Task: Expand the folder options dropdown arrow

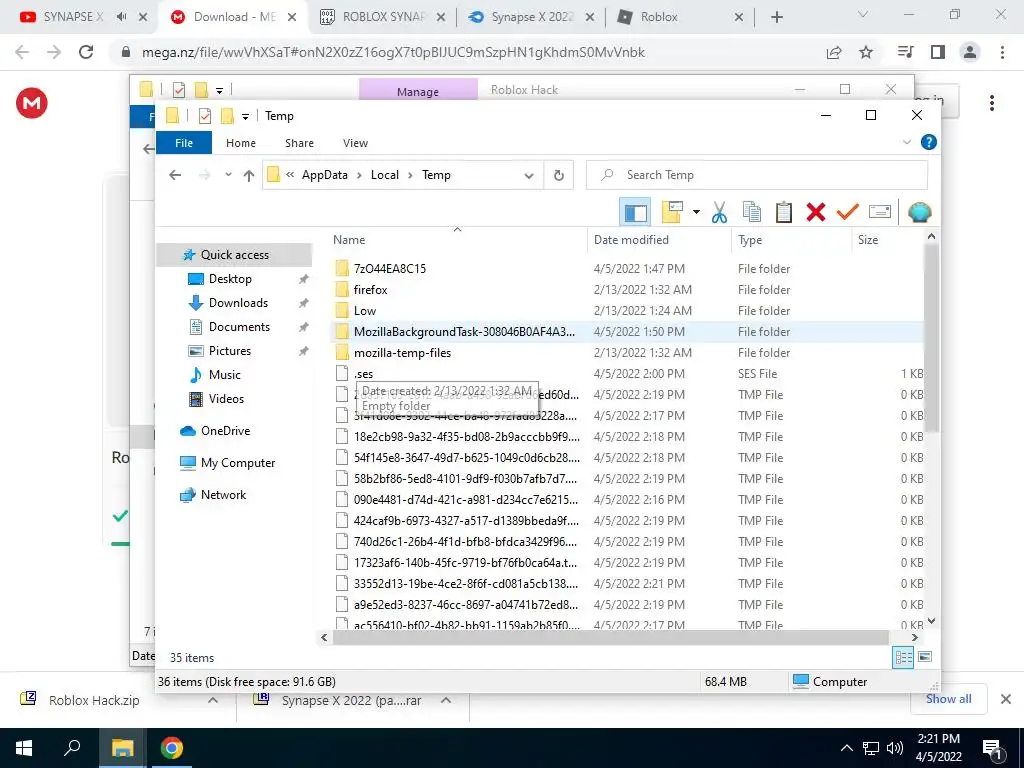Action: (x=696, y=212)
